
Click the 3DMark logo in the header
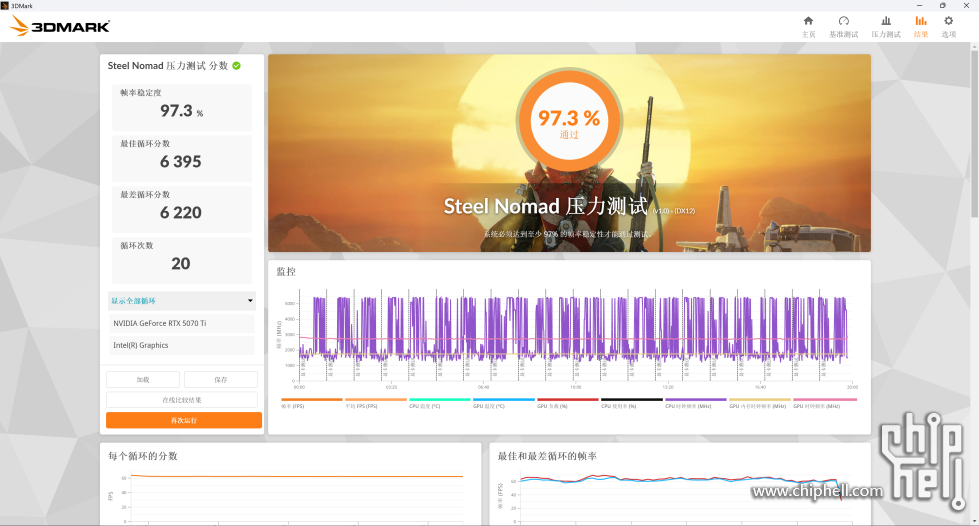point(60,26)
